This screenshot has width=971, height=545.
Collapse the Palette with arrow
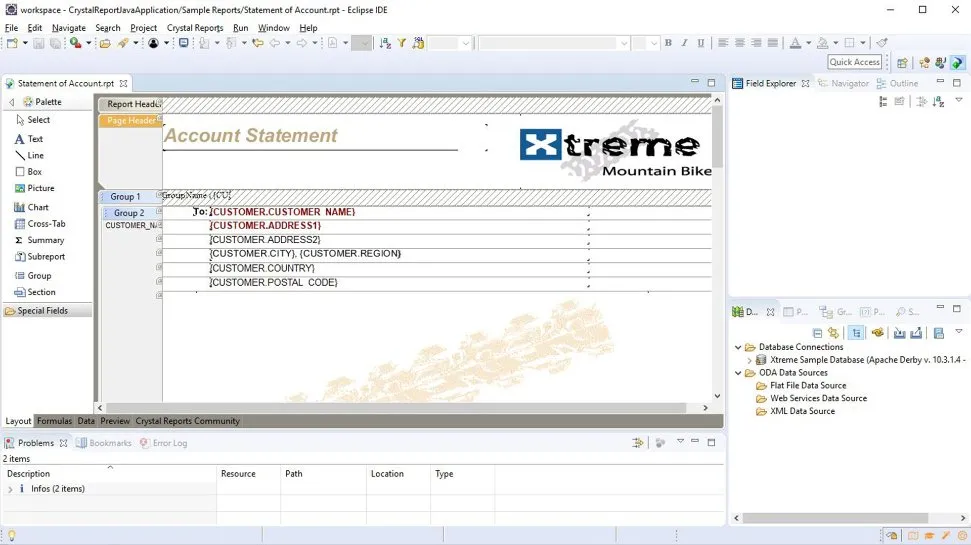pyautogui.click(x=11, y=102)
